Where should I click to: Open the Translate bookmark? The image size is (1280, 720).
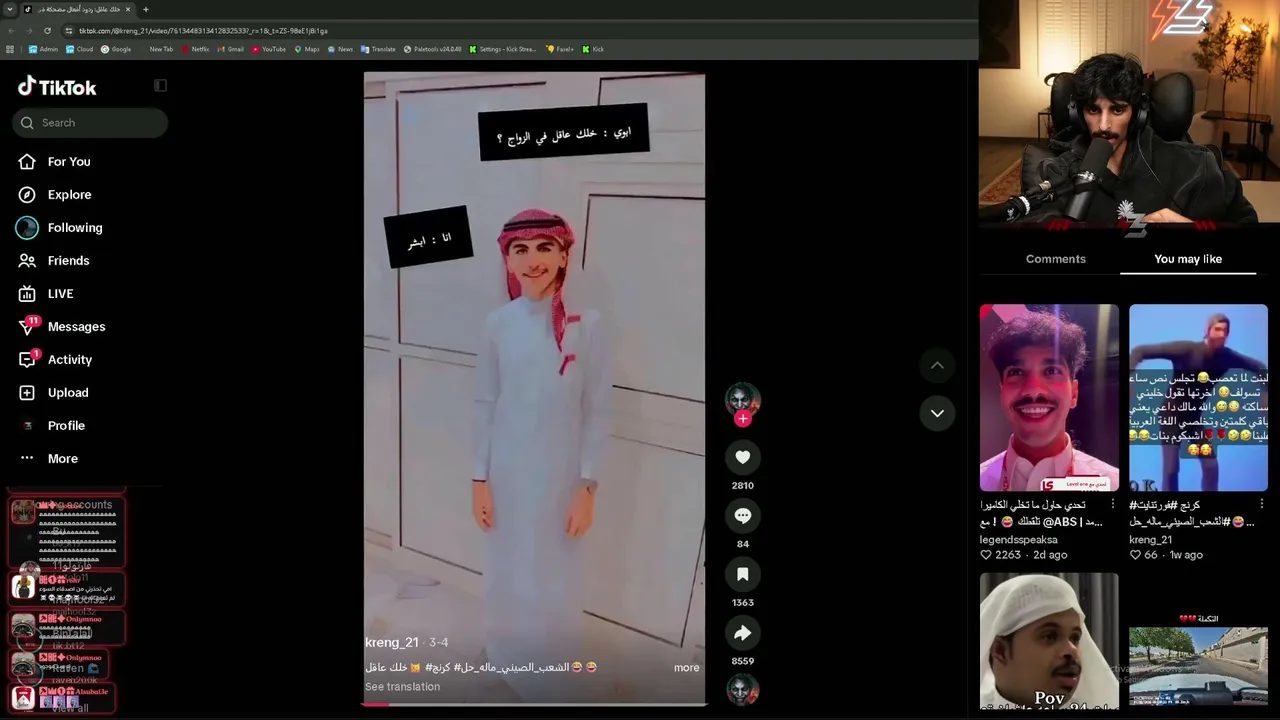(x=378, y=49)
